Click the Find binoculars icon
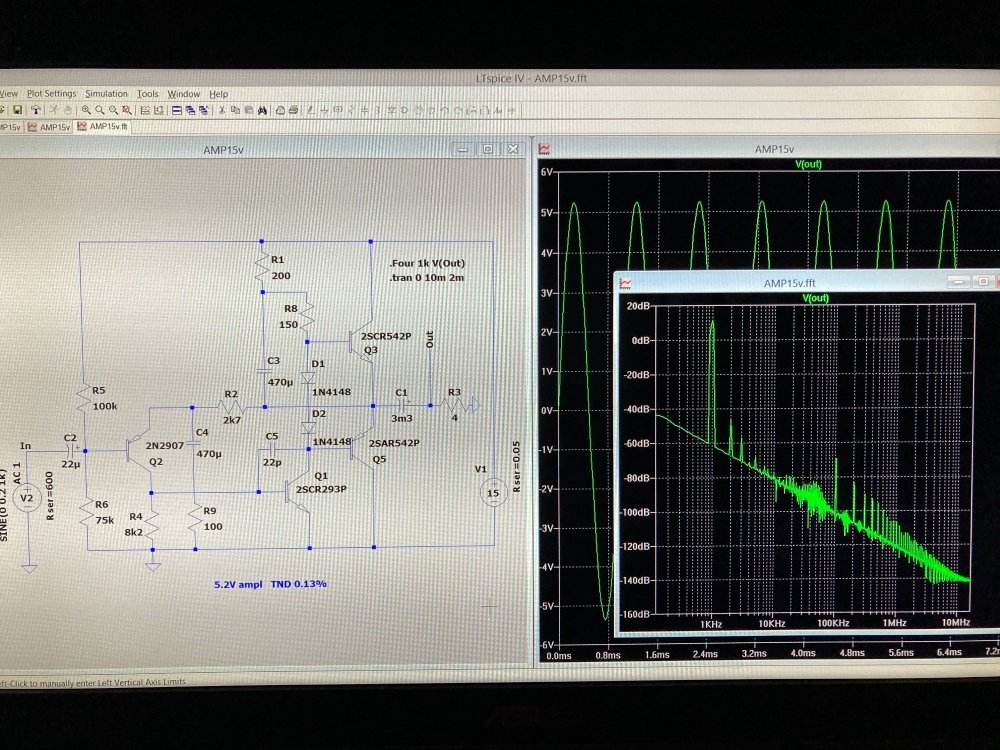The width and height of the screenshot is (1000, 750). tap(262, 110)
